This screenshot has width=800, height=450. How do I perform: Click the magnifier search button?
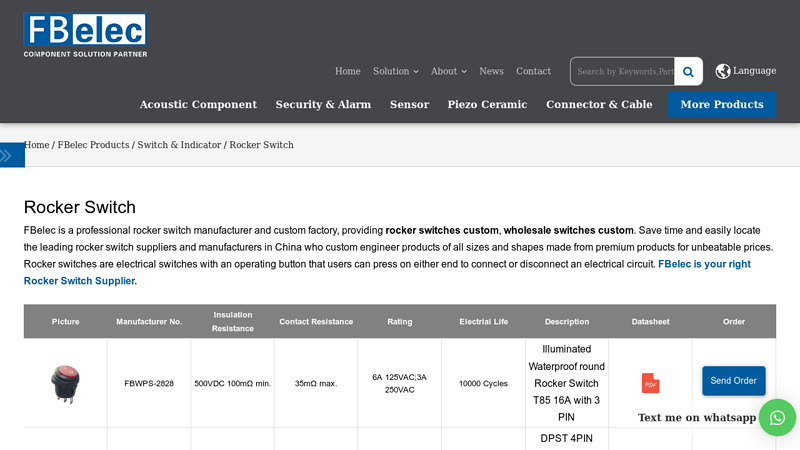click(x=688, y=71)
